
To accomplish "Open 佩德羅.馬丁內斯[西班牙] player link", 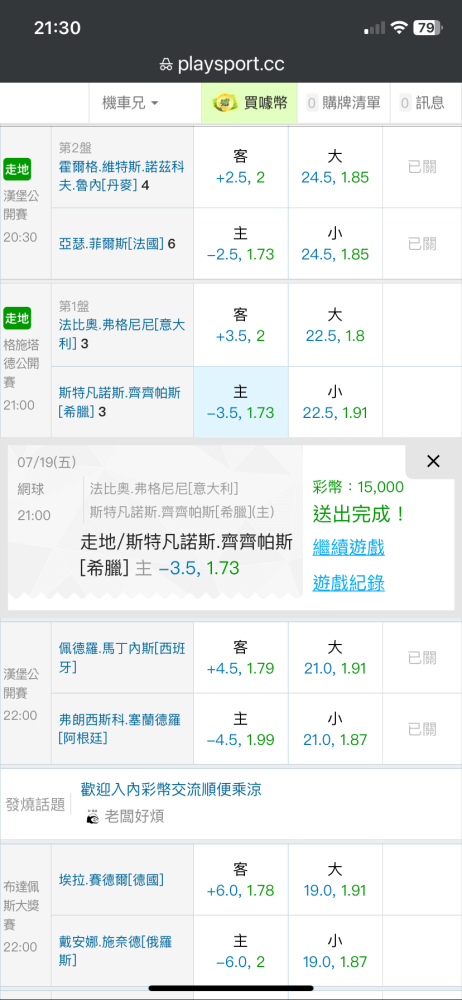I will (121, 657).
